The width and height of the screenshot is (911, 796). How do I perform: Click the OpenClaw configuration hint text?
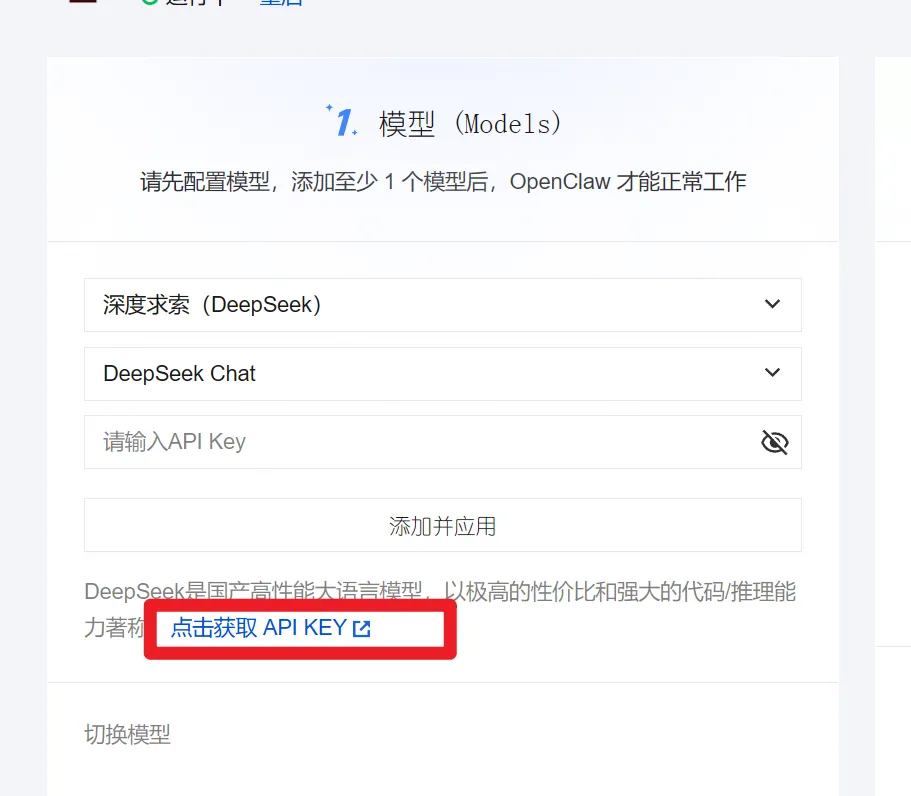[443, 182]
